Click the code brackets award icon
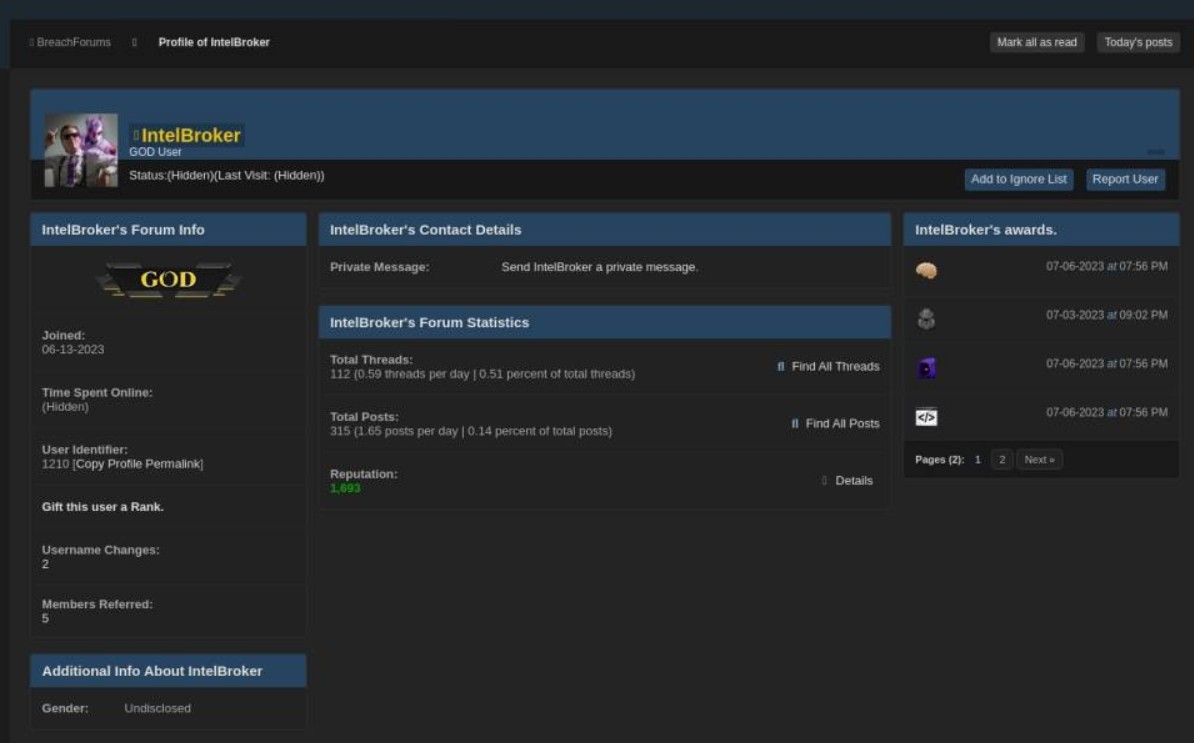This screenshot has width=1194, height=743. click(926, 417)
